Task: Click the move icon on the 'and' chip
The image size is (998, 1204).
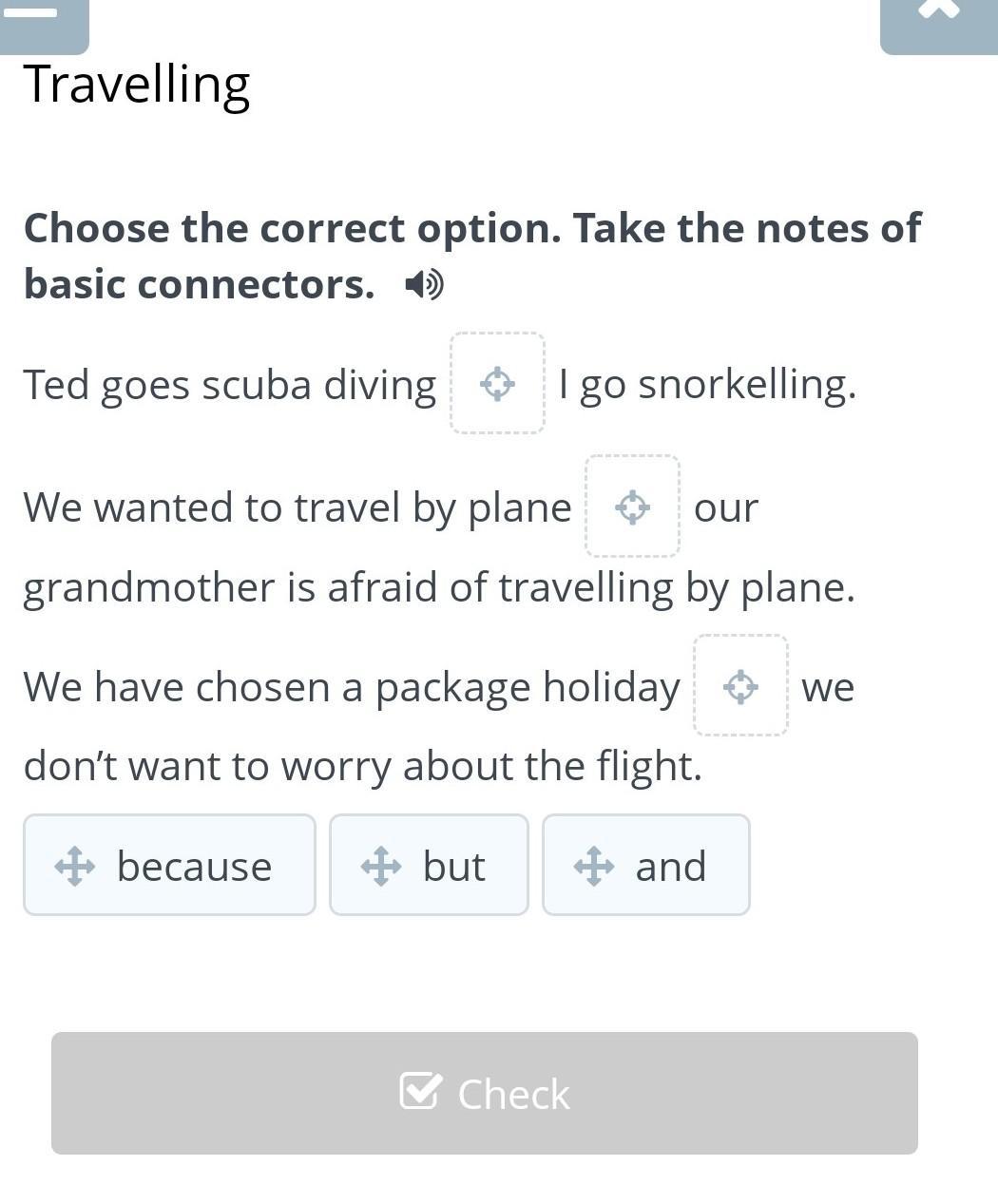Action: (x=594, y=867)
